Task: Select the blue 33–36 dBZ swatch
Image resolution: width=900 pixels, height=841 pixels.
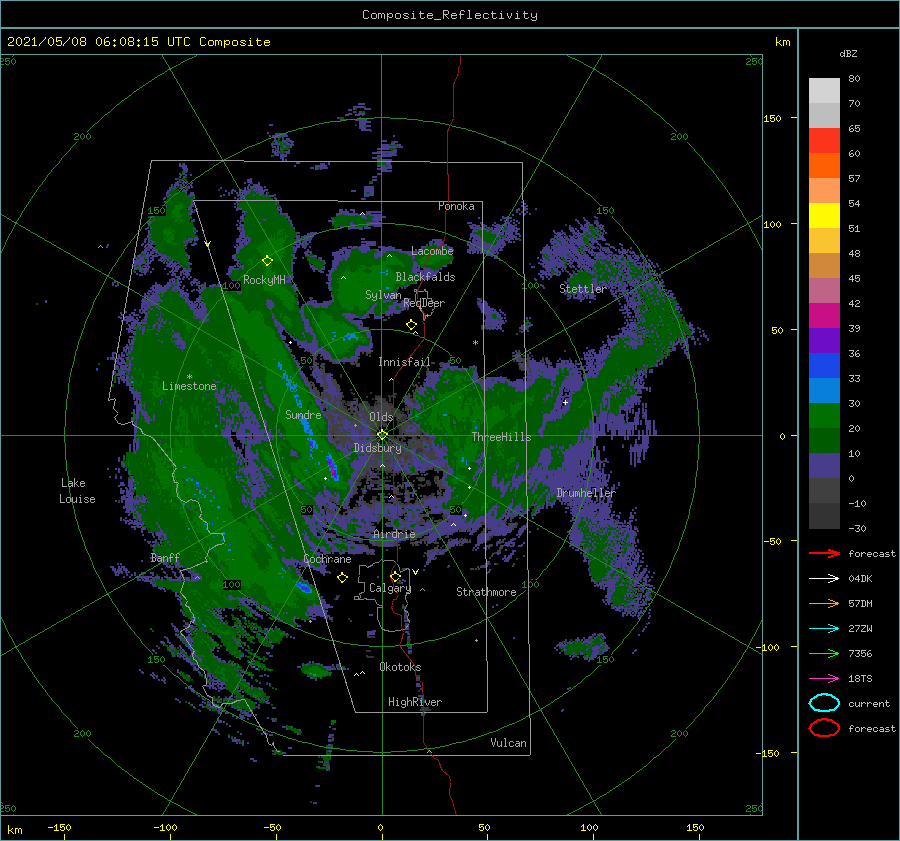Action: click(x=824, y=366)
